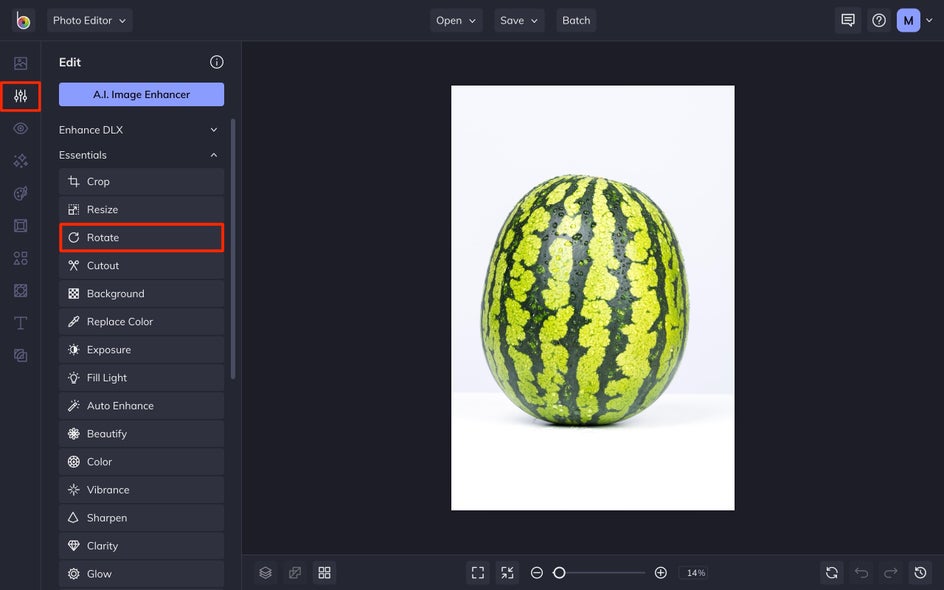Screen dimensions: 944x590
Task: Open the Image Manager sidebar icon
Action: click(20, 63)
